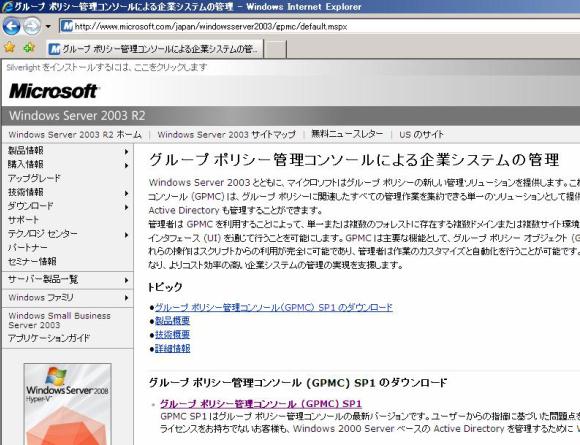Click the browser Back arrow button

coord(11,26)
